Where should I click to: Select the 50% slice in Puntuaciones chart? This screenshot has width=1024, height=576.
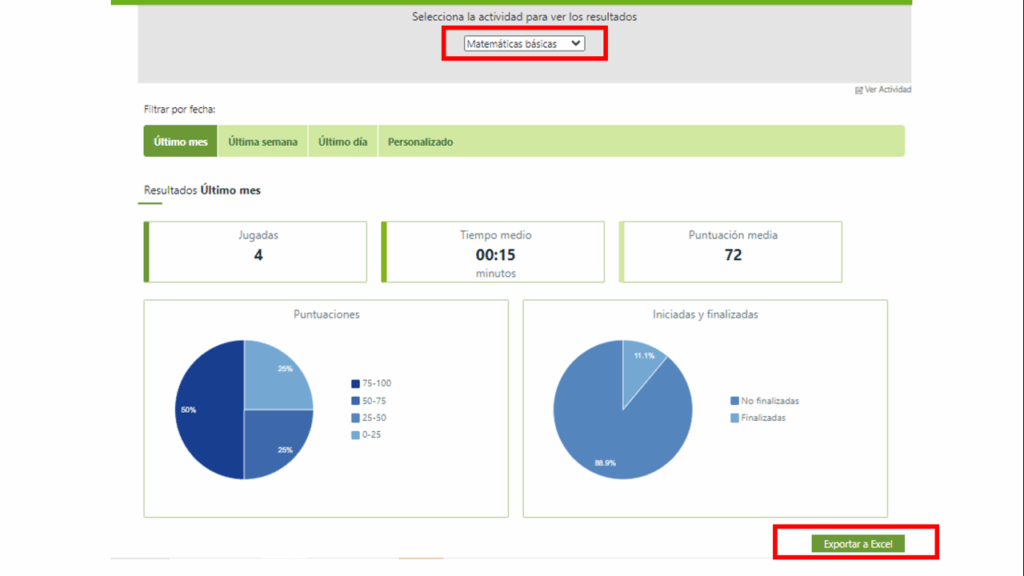click(x=208, y=410)
